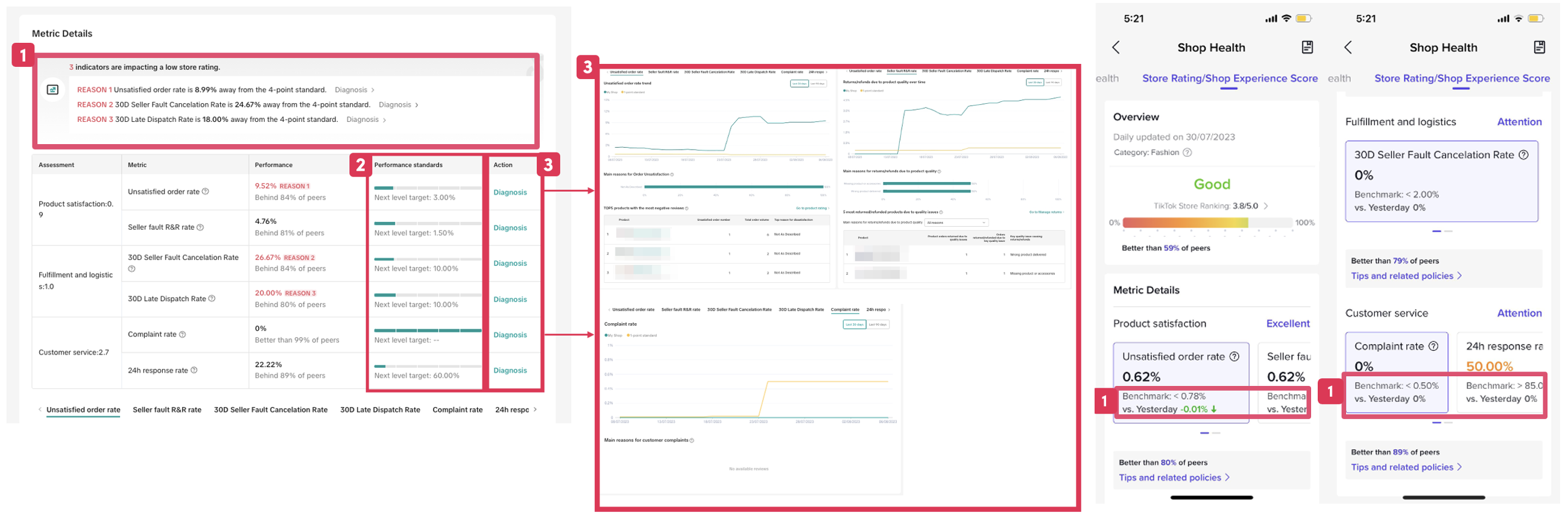
Task: Click right arrow to scroll metric tabs after 24h respo
Action: (535, 410)
